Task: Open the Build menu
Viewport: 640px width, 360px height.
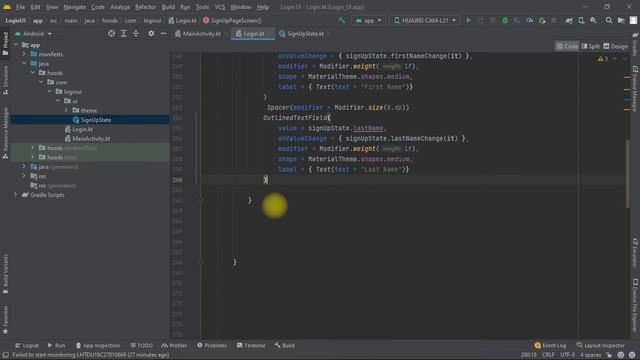Action: click(x=168, y=7)
